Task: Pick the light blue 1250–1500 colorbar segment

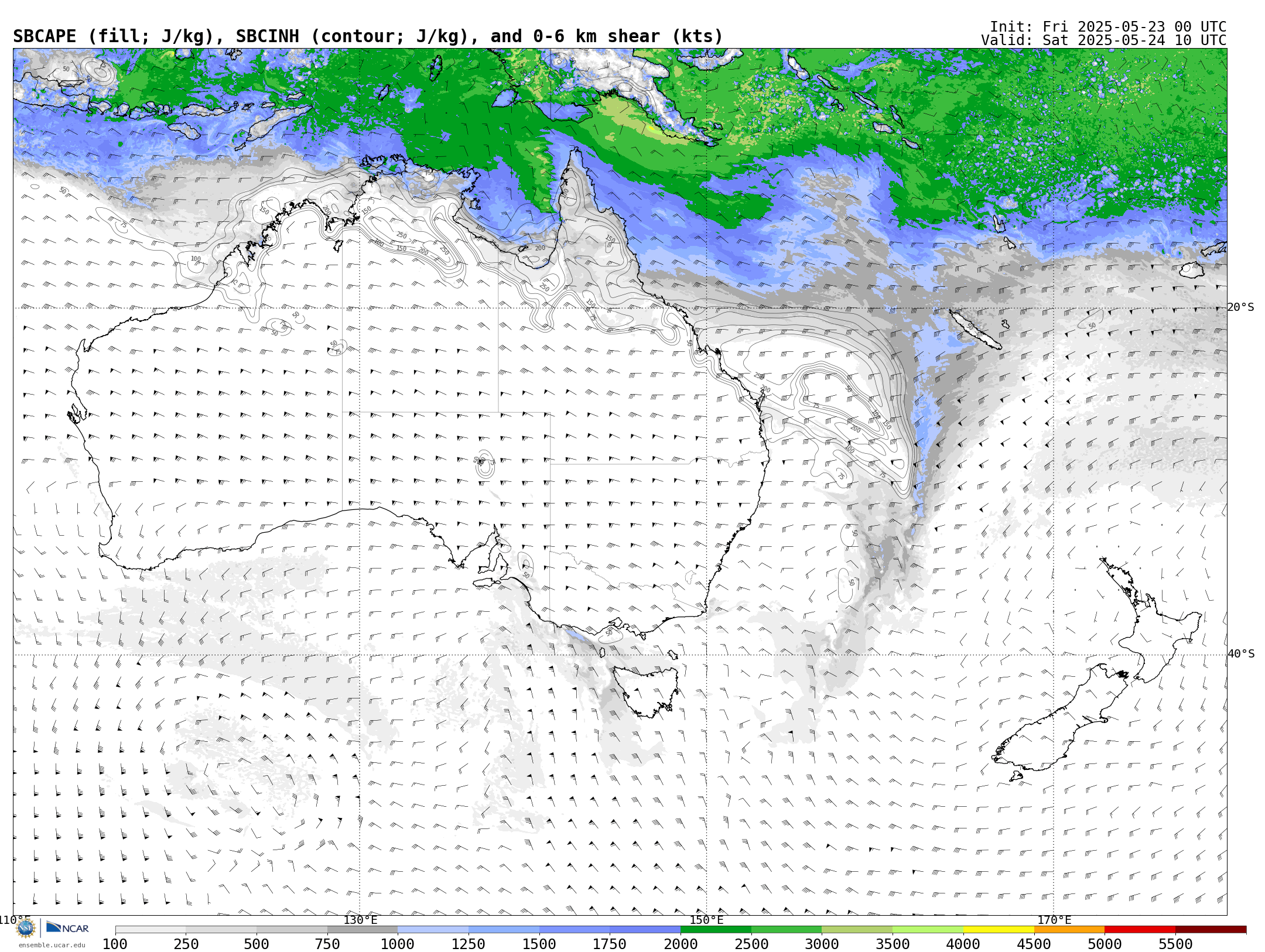Action: pyautogui.click(x=504, y=930)
